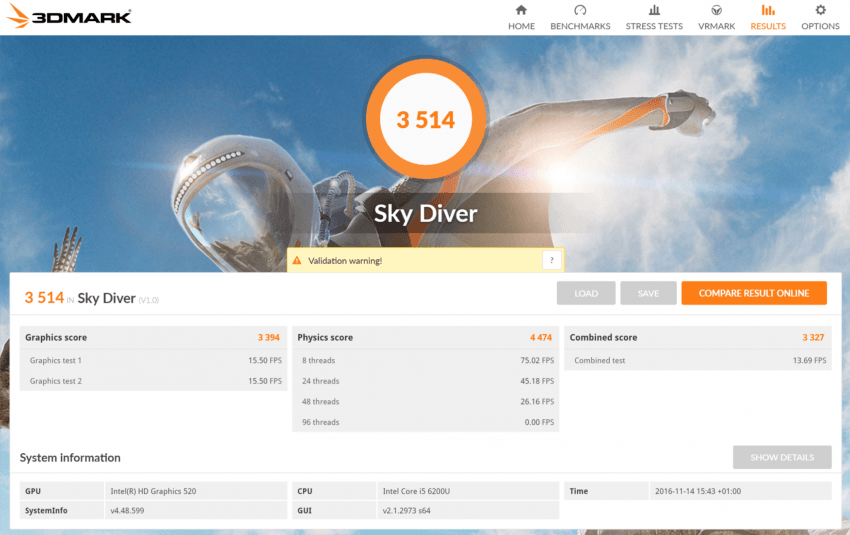Open validation warning help question mark
This screenshot has height=535, width=850.
(552, 260)
